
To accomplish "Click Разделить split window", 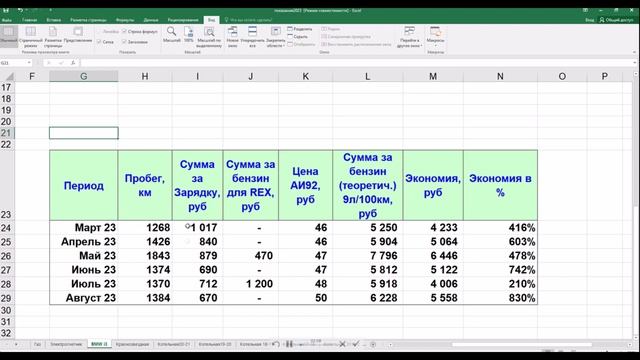I will pos(300,29).
